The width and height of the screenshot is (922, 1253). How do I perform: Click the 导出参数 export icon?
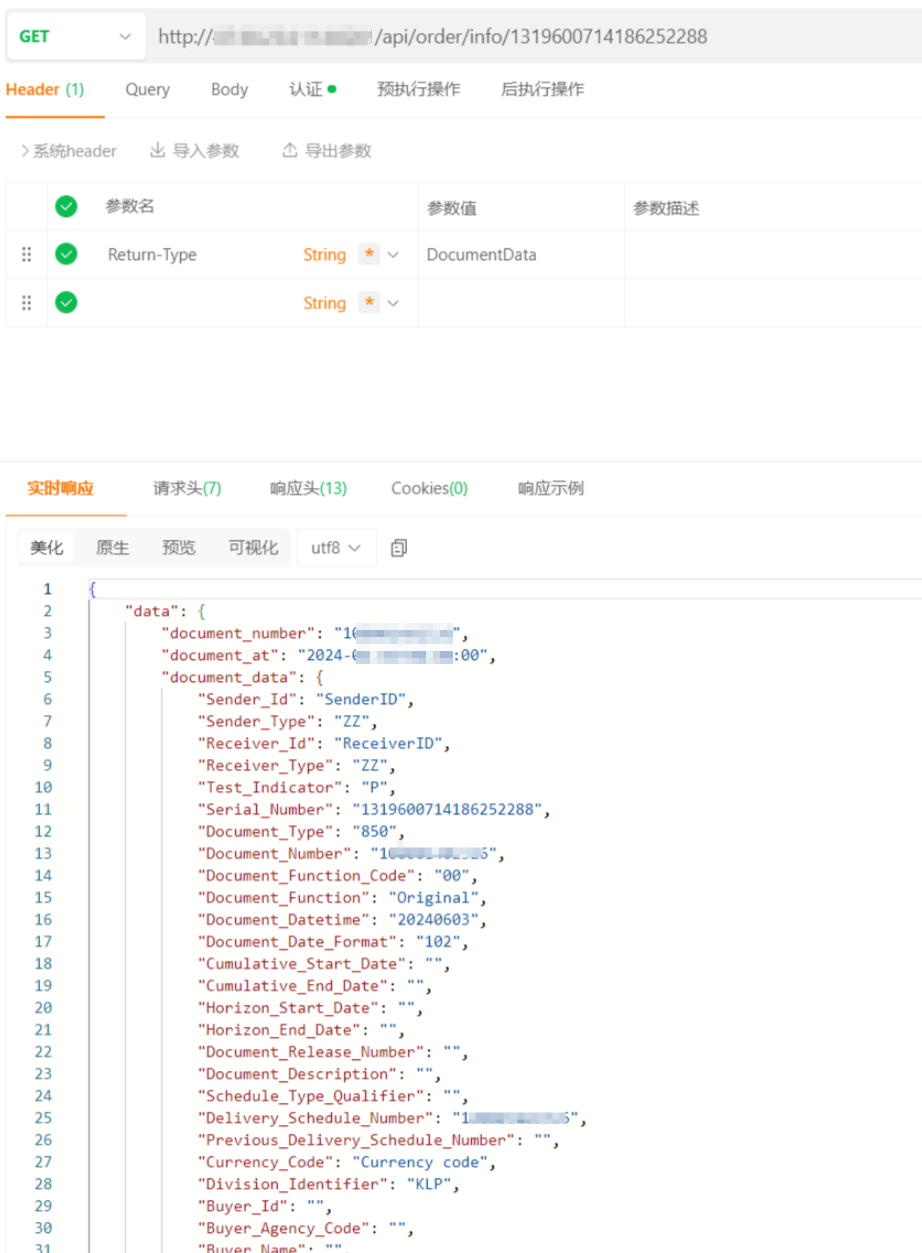(x=289, y=151)
